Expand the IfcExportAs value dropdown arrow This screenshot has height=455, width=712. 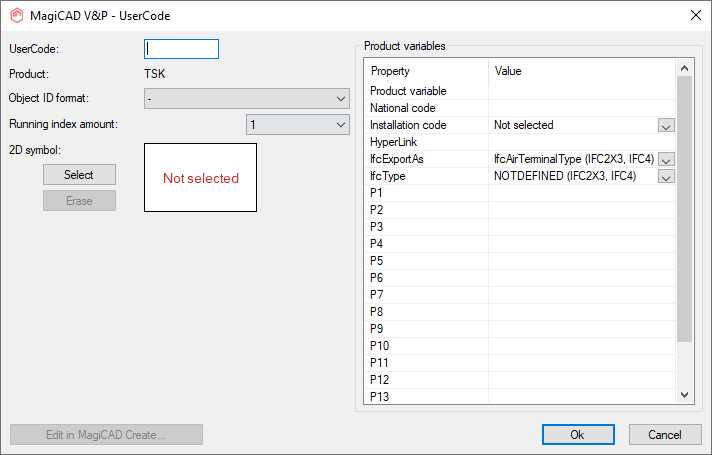click(667, 160)
